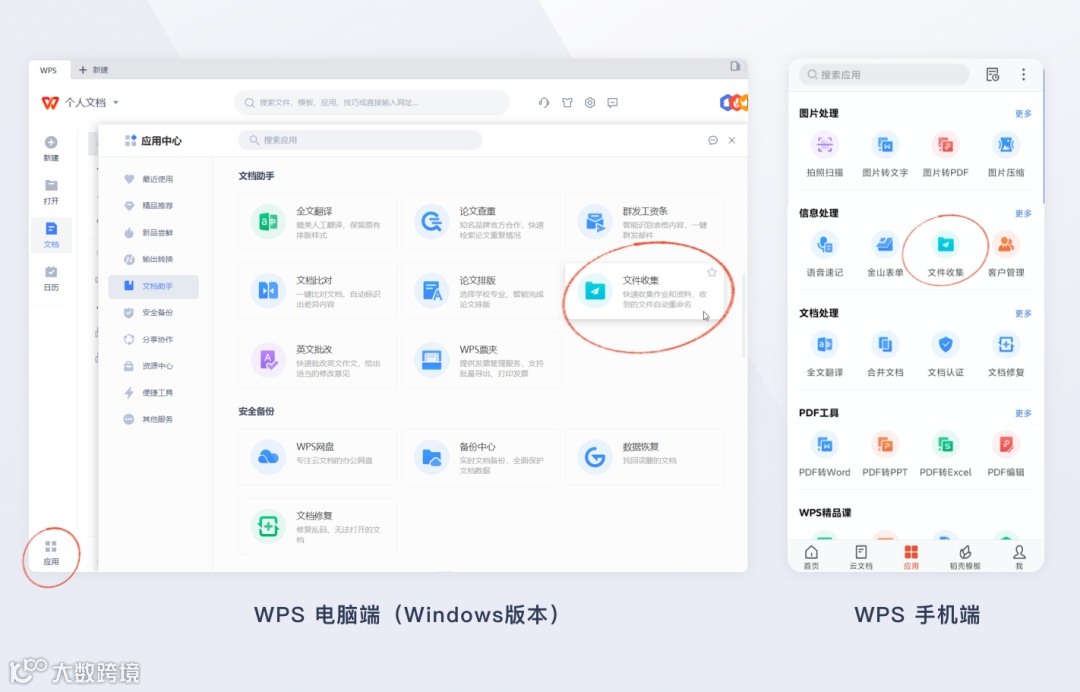Open 文档修复 card in desktop app center
Image resolution: width=1080 pixels, height=692 pixels.
click(x=318, y=526)
